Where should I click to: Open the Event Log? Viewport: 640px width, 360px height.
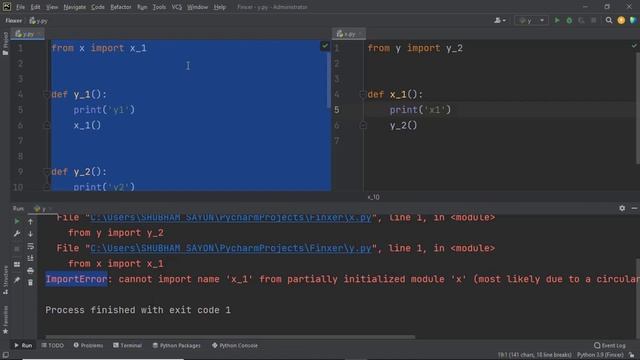pos(610,345)
